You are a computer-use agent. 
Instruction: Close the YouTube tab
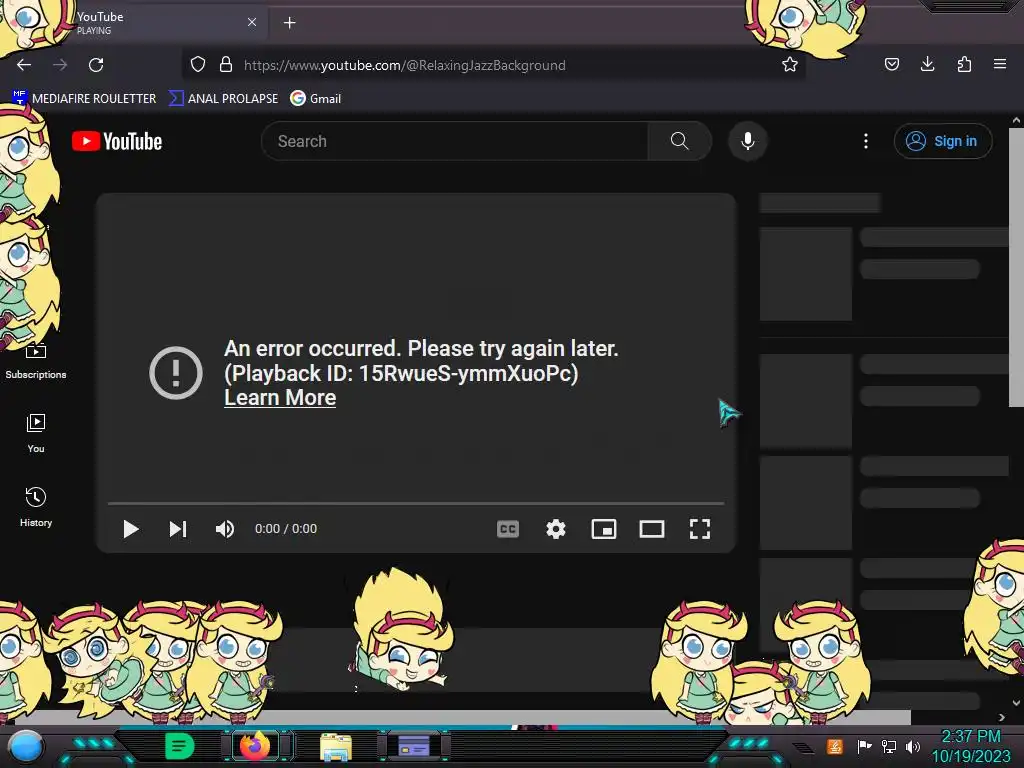click(252, 22)
